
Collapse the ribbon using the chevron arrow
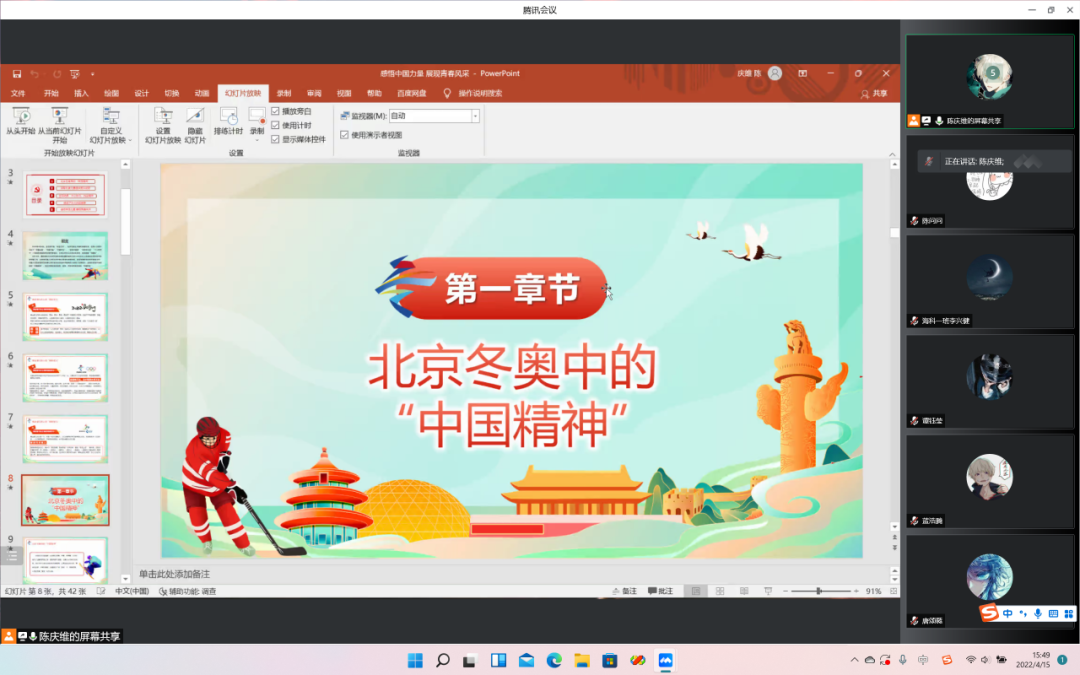892,152
